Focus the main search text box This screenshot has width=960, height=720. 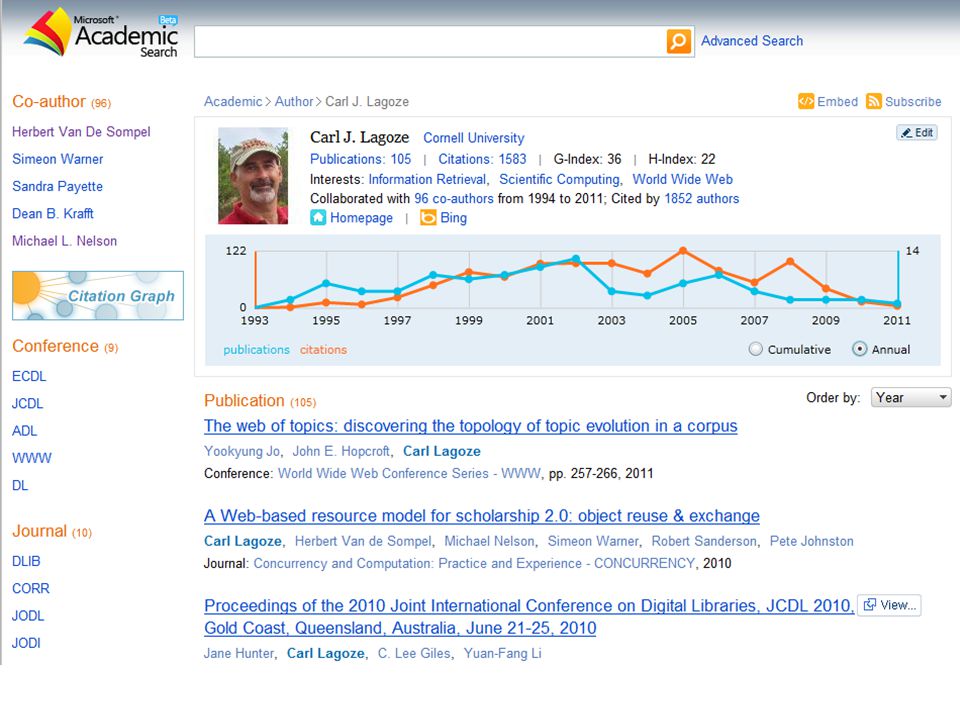pos(430,42)
